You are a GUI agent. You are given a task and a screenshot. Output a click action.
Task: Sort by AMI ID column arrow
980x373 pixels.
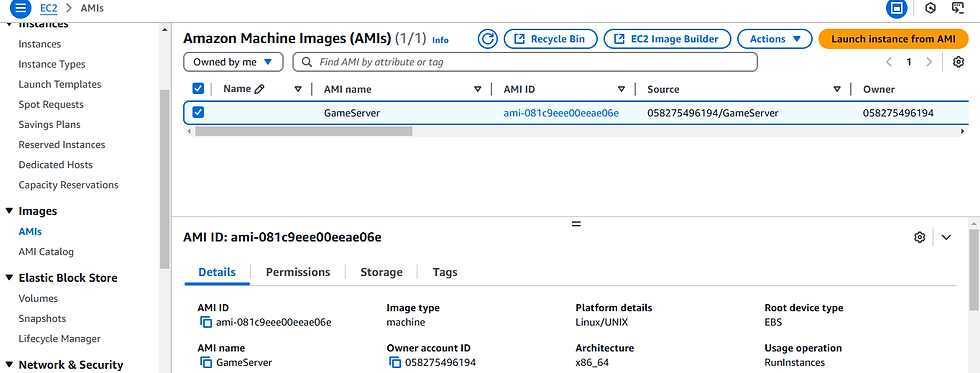point(621,89)
